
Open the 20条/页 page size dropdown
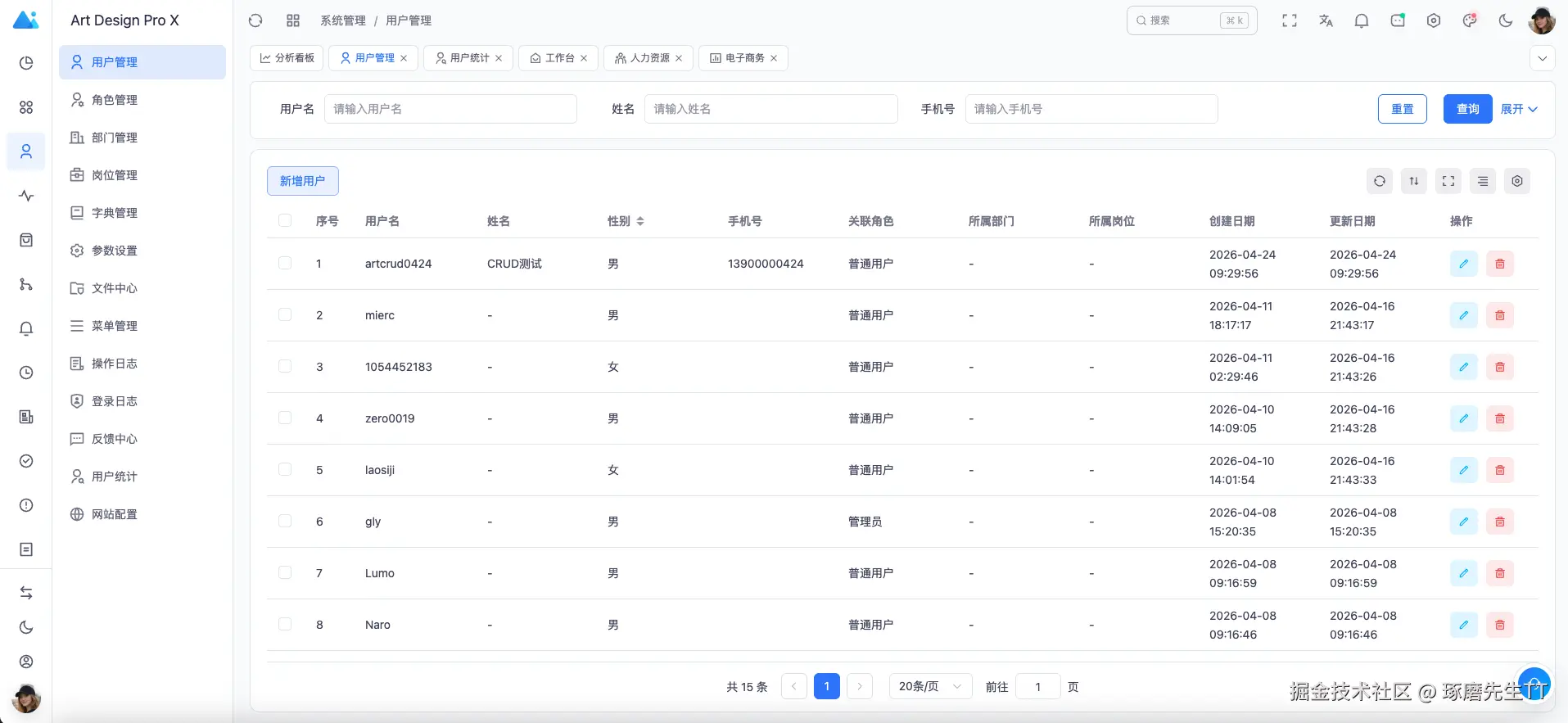click(930, 686)
